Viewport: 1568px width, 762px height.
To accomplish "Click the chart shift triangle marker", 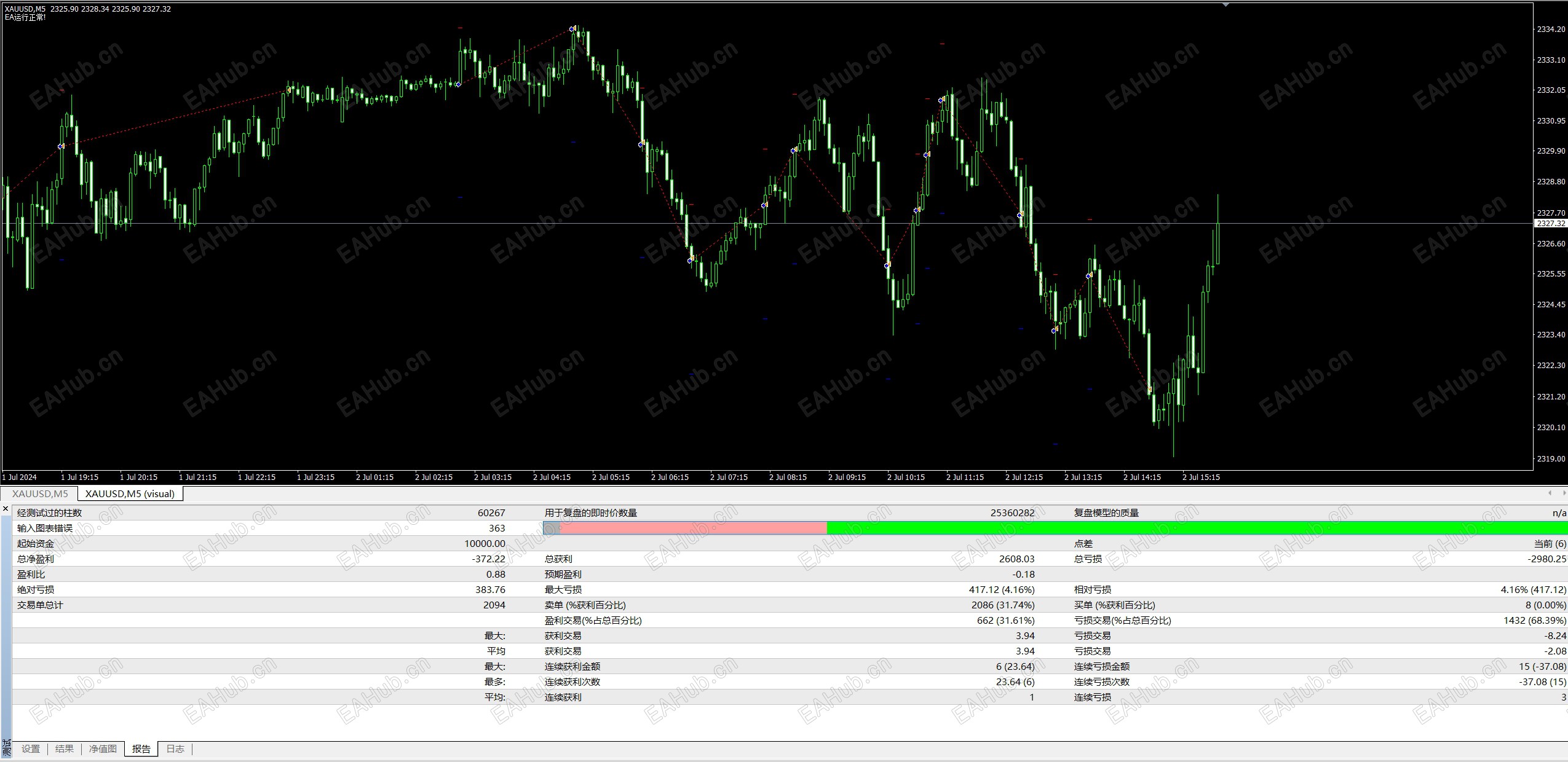I will 1225,5.
